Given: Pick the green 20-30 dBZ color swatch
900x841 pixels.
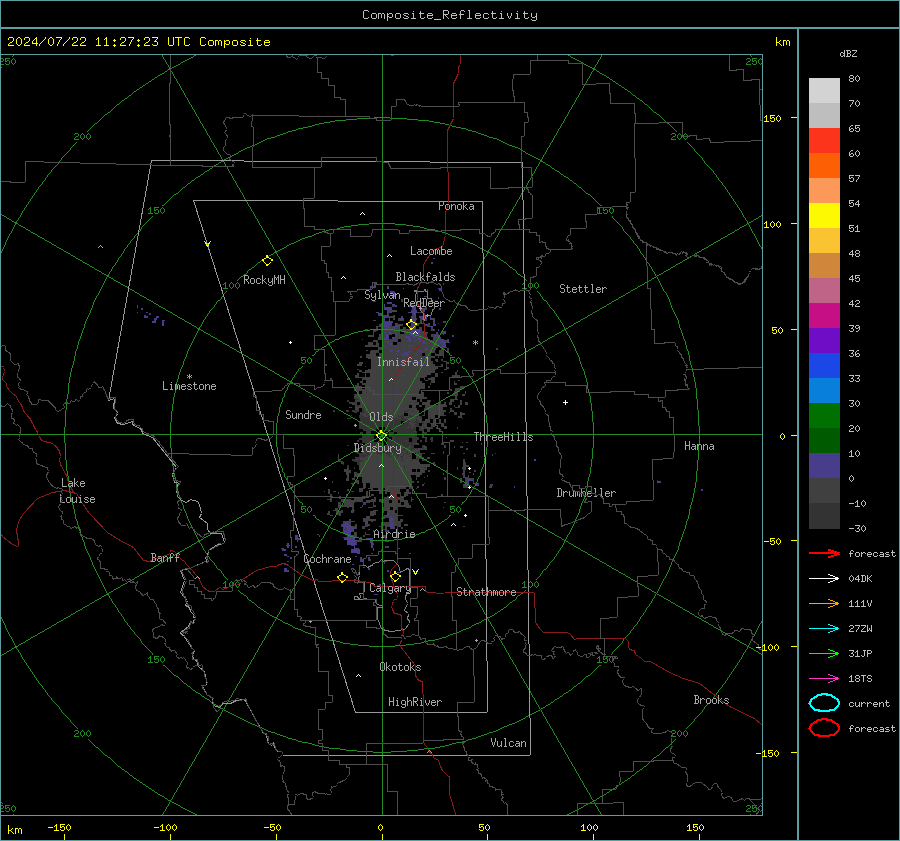Looking at the screenshot, I should click(824, 415).
